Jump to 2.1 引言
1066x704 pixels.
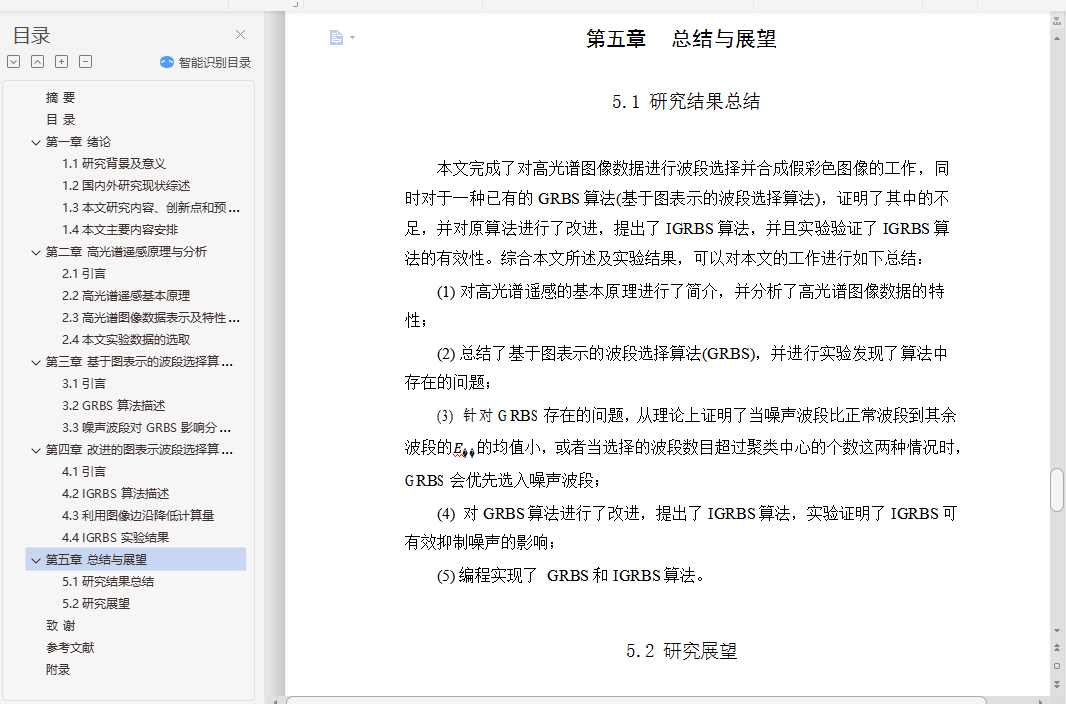(x=84, y=274)
